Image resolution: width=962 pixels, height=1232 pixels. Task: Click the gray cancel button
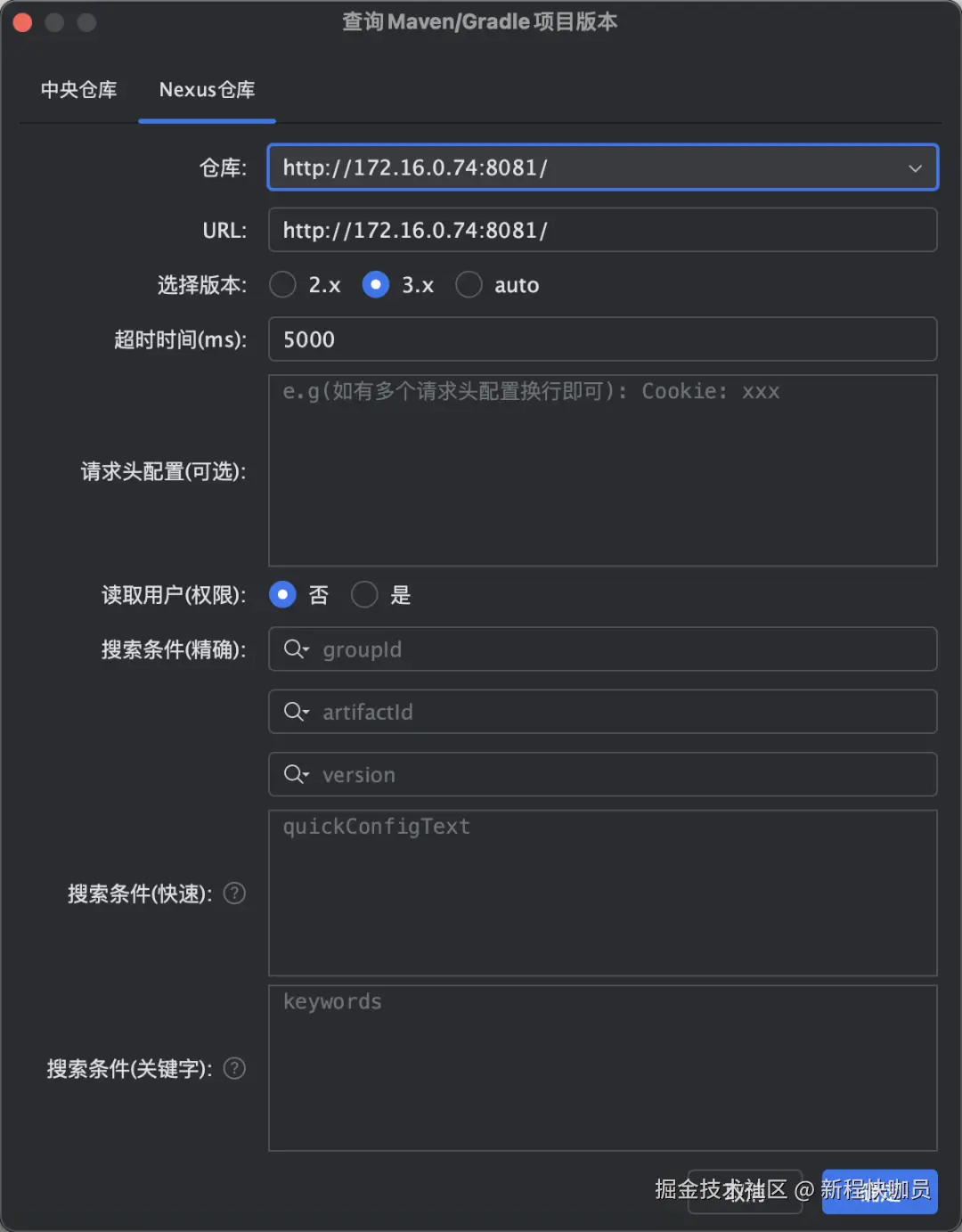click(x=745, y=1191)
